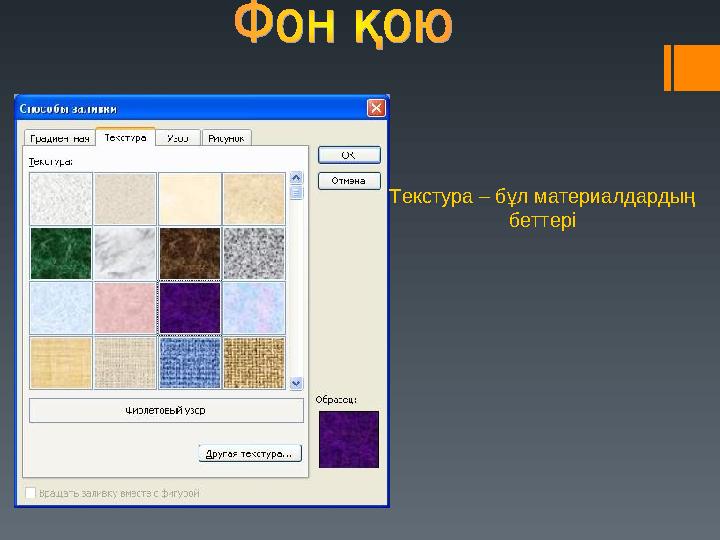Toggle rotate fill with shape checkbox
Screen dimensions: 720x540
click(x=30, y=493)
